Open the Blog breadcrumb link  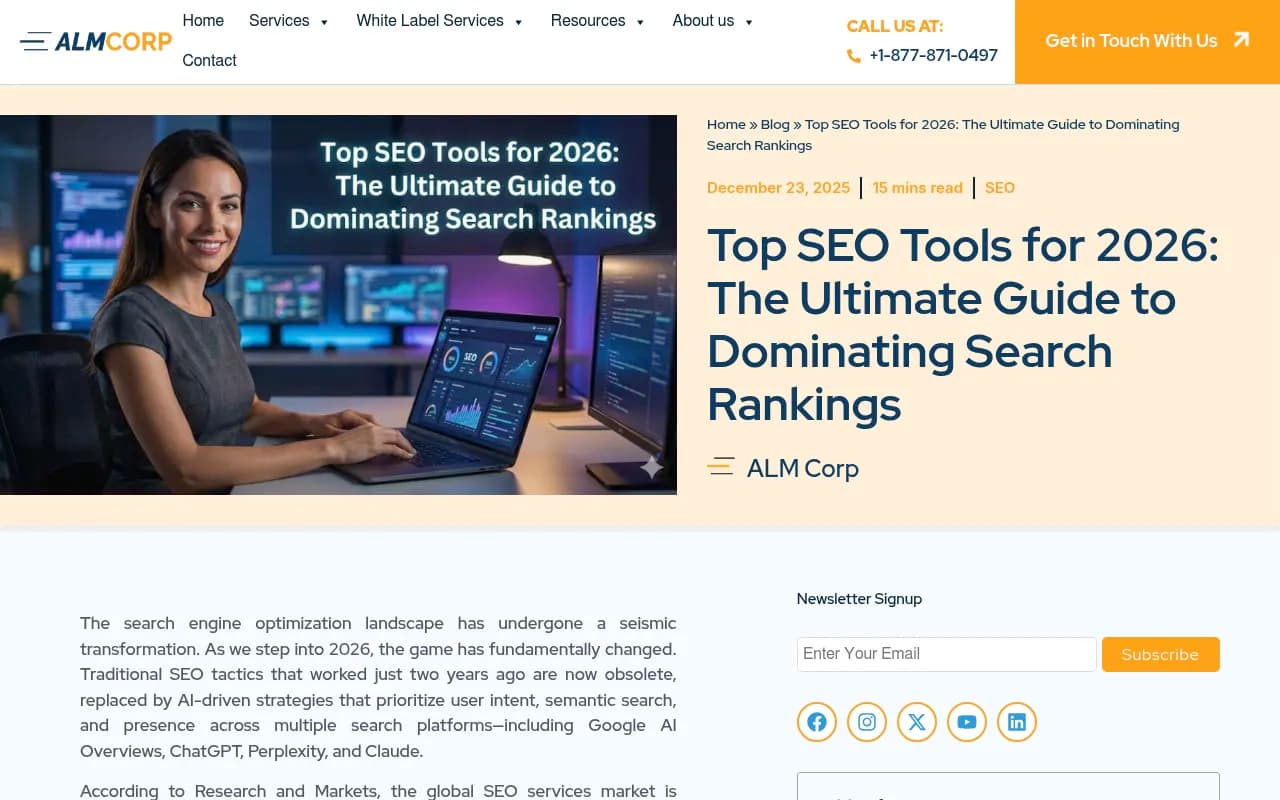pos(775,124)
